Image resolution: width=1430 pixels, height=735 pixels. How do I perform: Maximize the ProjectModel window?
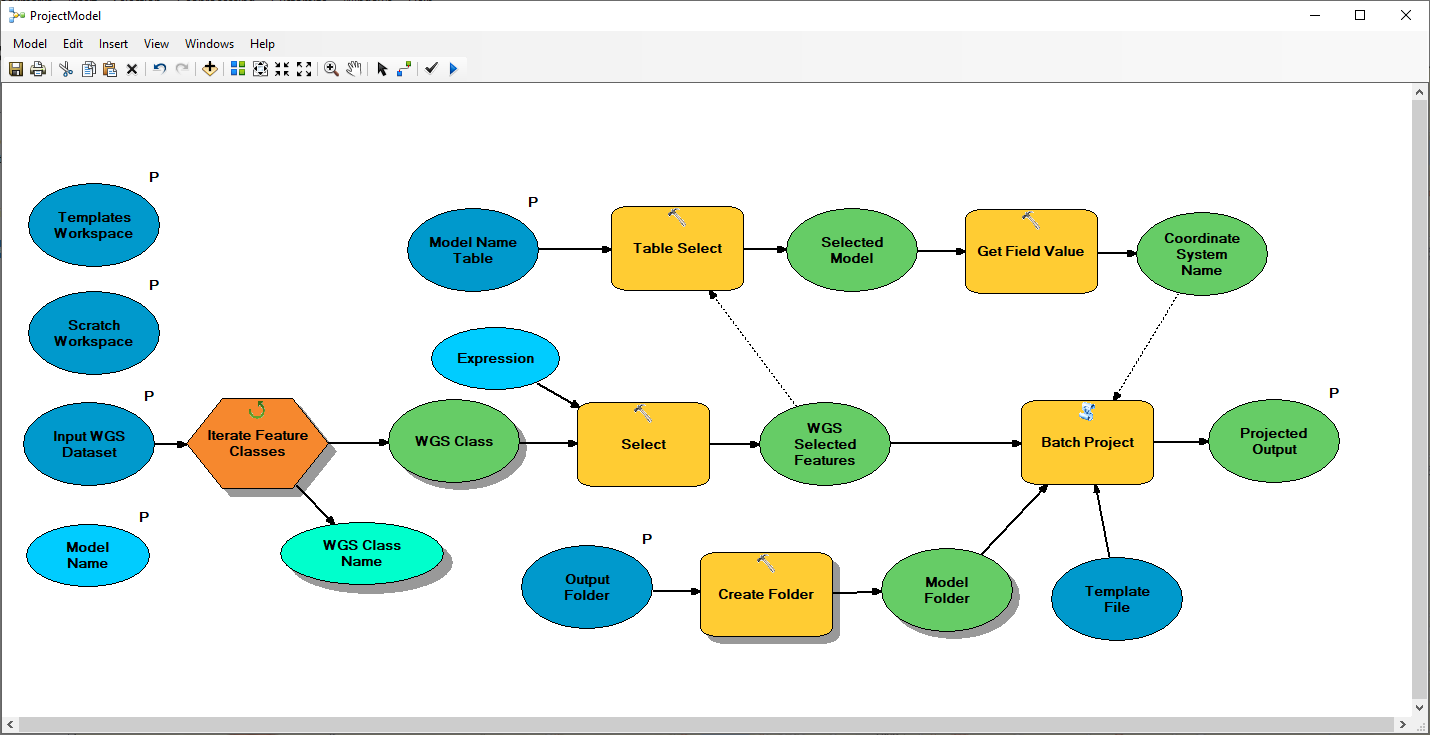1360,15
